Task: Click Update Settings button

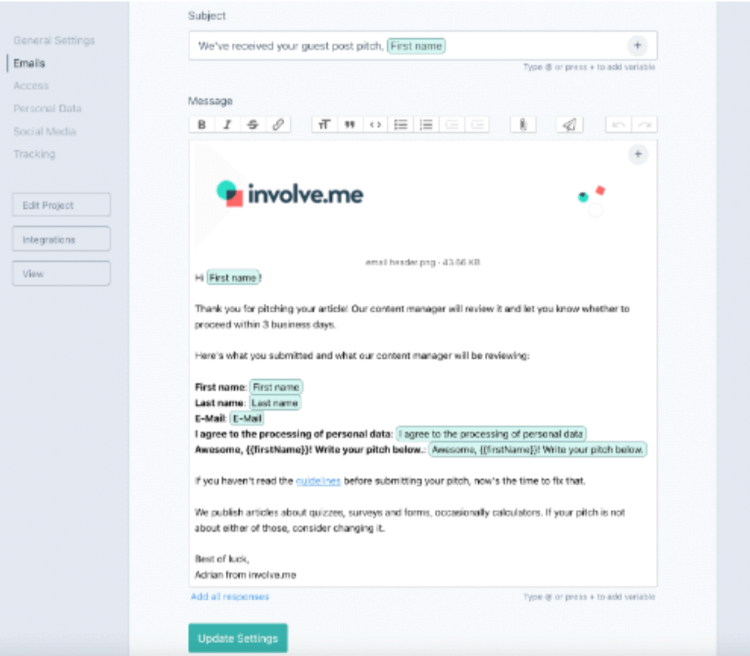Action: point(238,638)
